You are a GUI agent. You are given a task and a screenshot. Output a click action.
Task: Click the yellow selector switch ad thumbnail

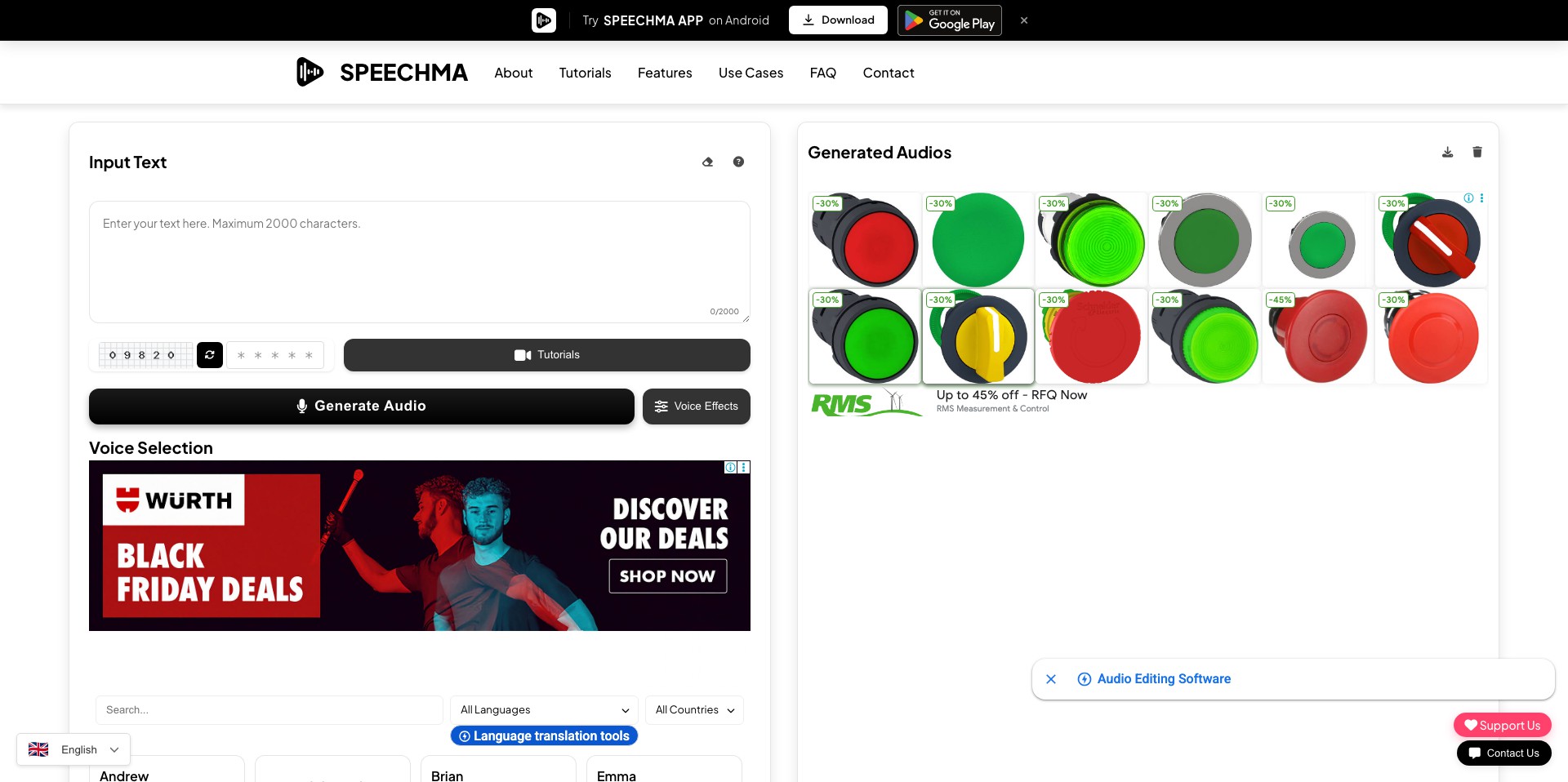(x=978, y=336)
